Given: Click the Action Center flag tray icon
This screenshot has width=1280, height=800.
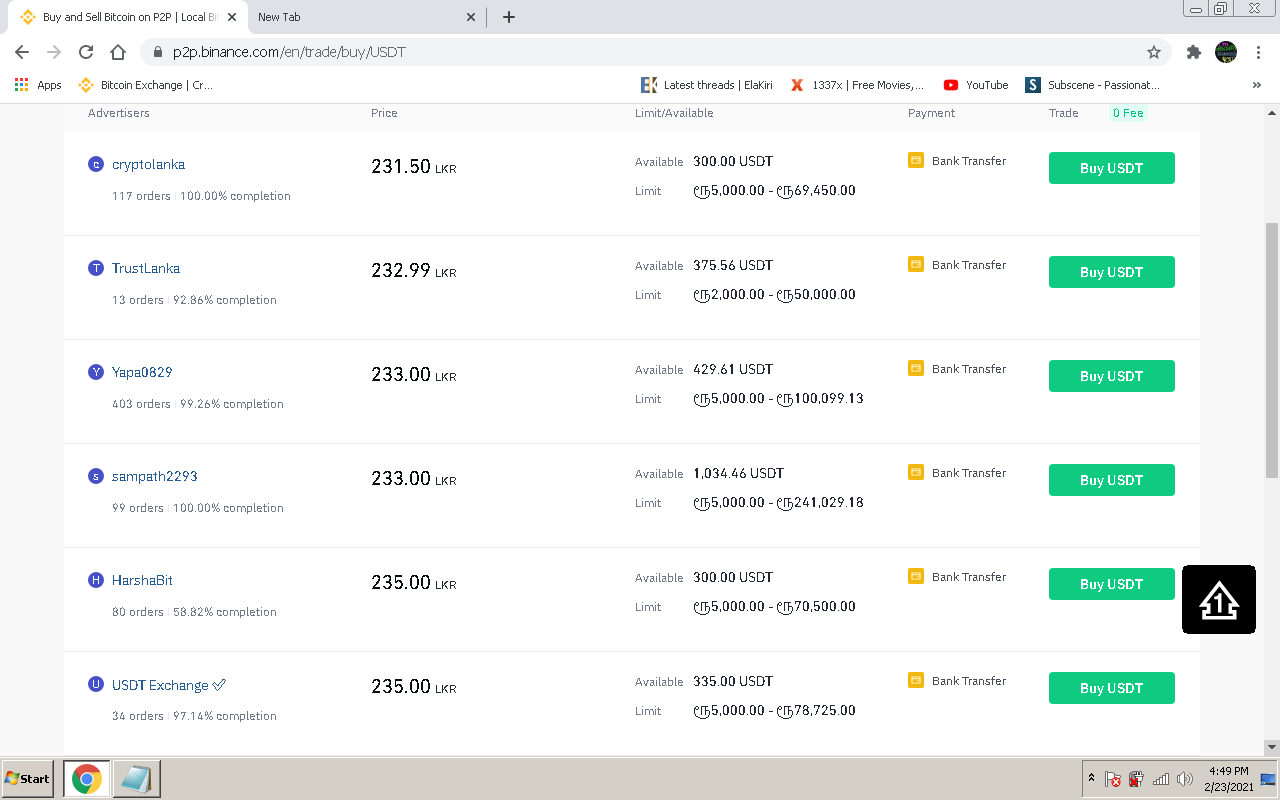Looking at the screenshot, I should [x=1112, y=779].
